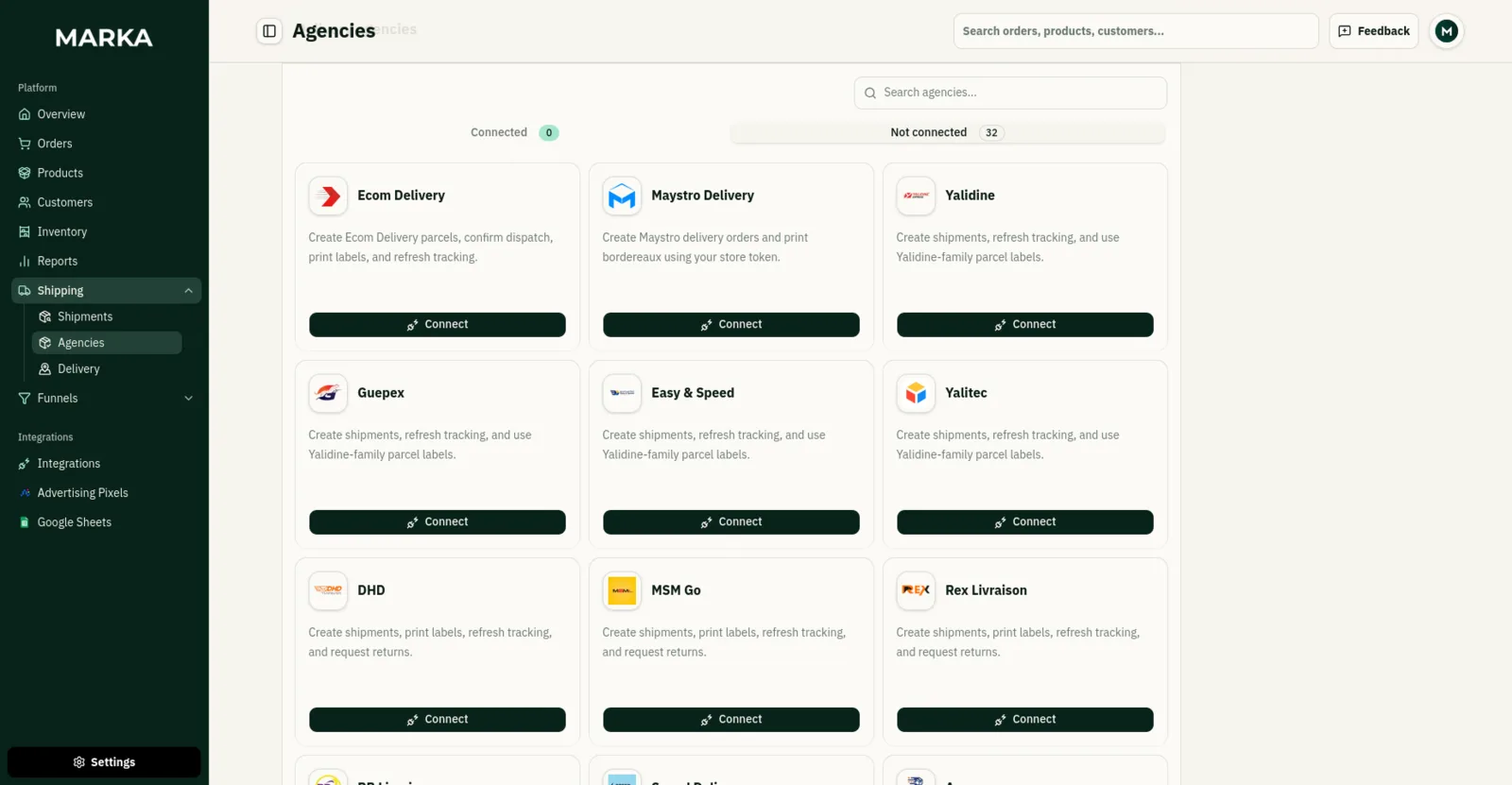
Task: Connect the Rex Livraison agency
Action: [1025, 720]
